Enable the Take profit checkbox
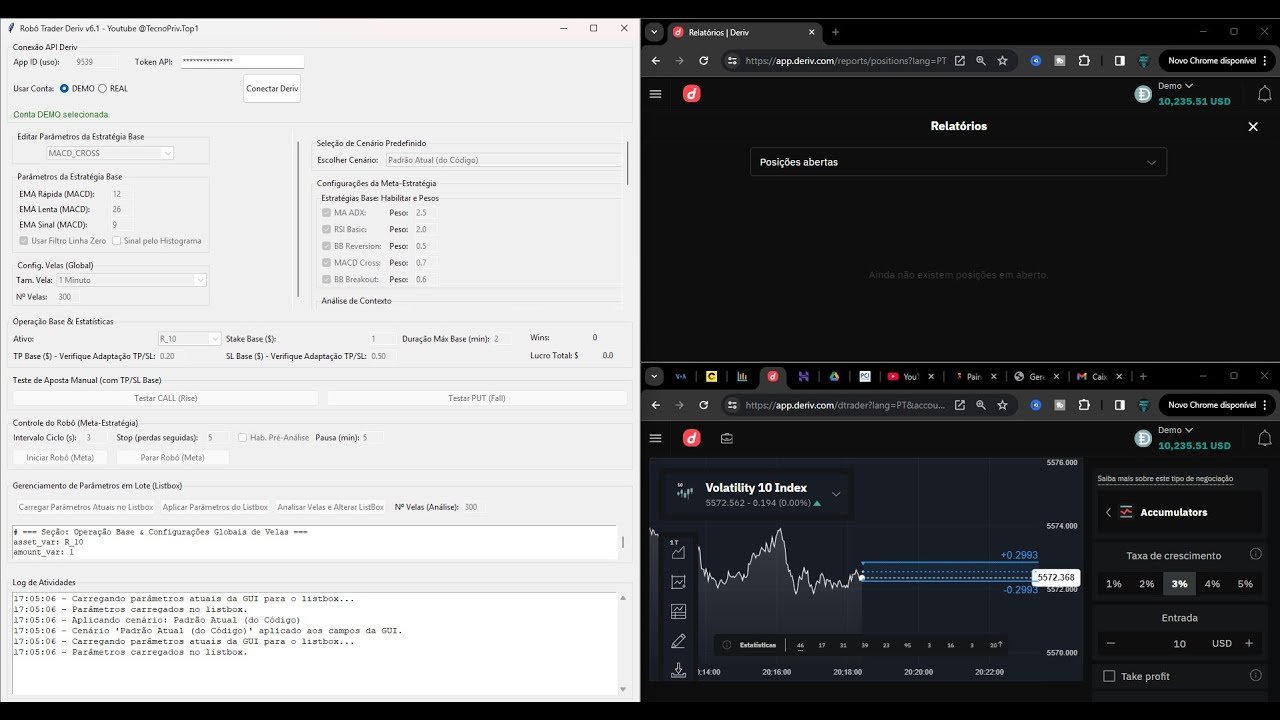Screen dimensions: 1280x720 click(x=1108, y=676)
